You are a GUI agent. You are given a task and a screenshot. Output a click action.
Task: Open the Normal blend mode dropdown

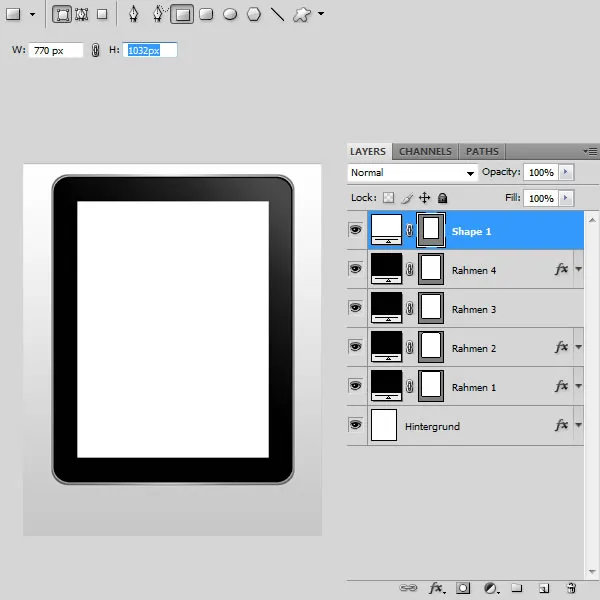(412, 173)
